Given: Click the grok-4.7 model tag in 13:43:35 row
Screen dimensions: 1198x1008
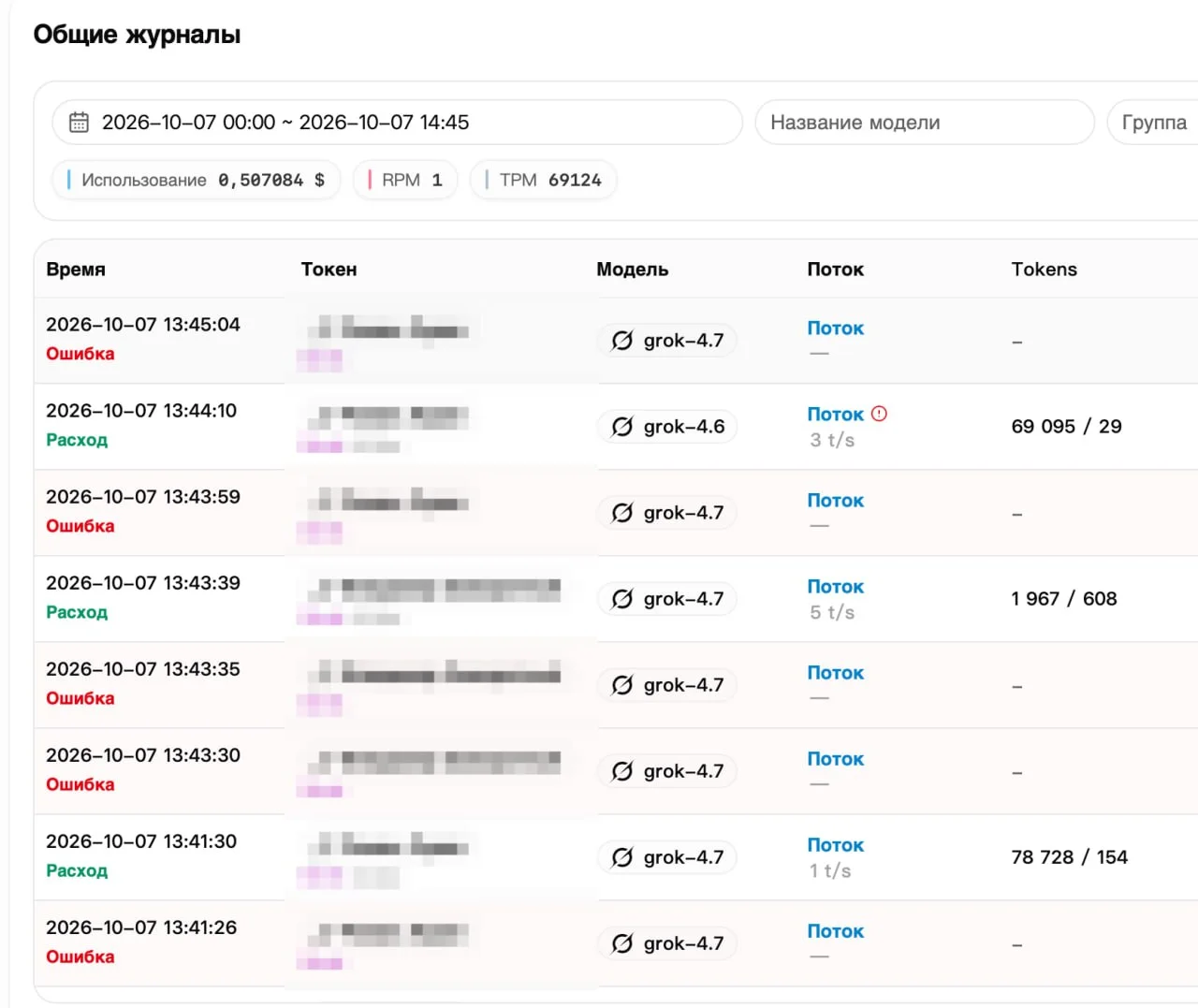Looking at the screenshot, I should pyautogui.click(x=667, y=685).
